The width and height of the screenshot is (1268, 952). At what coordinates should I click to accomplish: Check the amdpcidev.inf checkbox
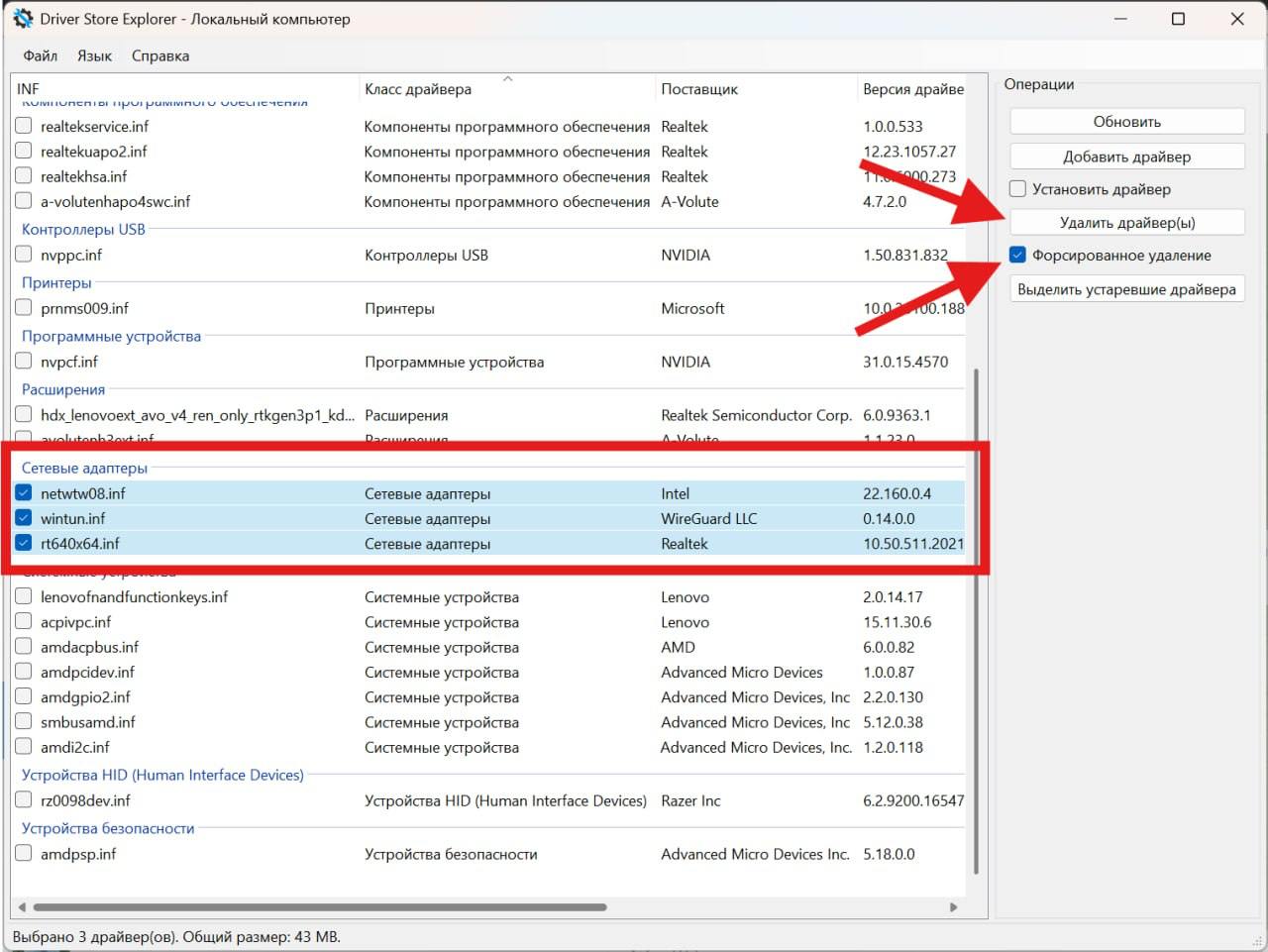(24, 671)
